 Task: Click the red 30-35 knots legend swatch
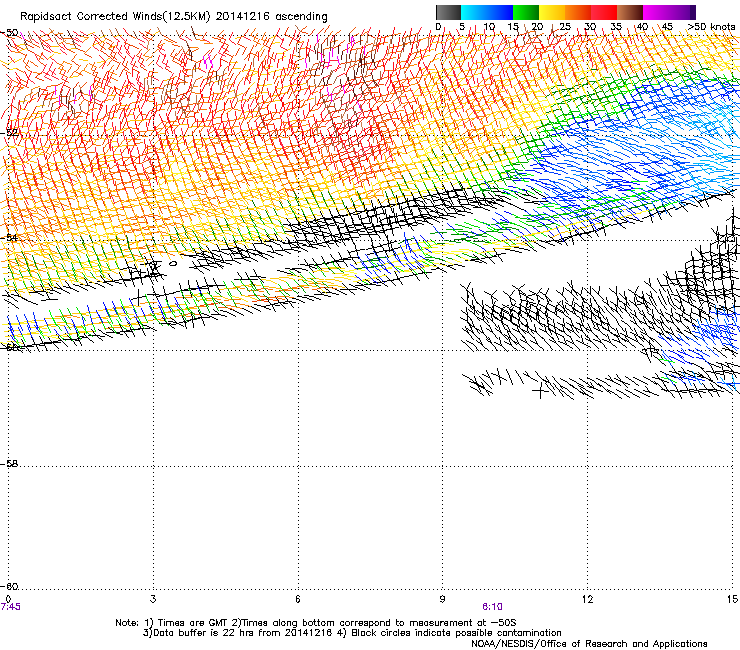604,12
